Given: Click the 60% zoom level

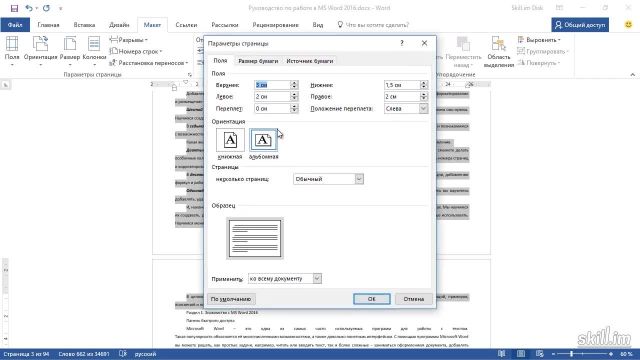Looking at the screenshot, I should 626,354.
